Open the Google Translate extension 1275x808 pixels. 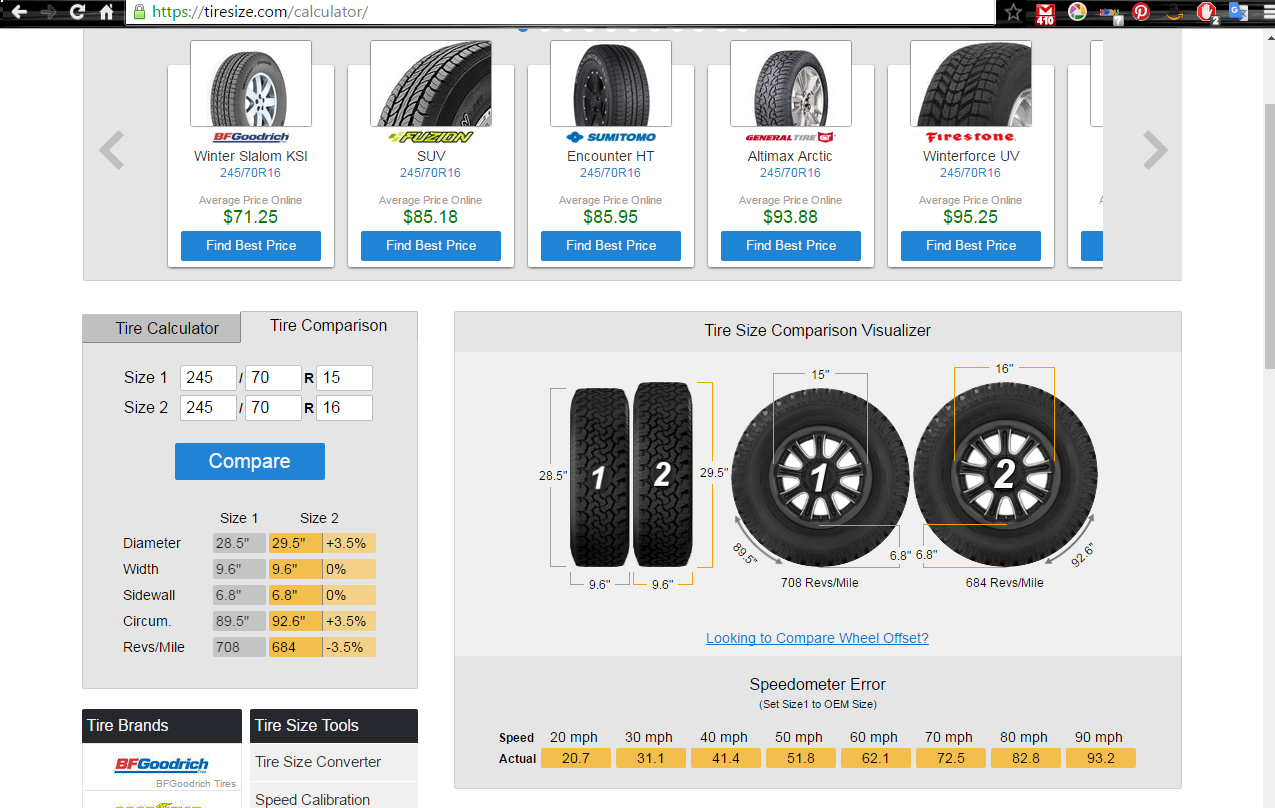1238,13
